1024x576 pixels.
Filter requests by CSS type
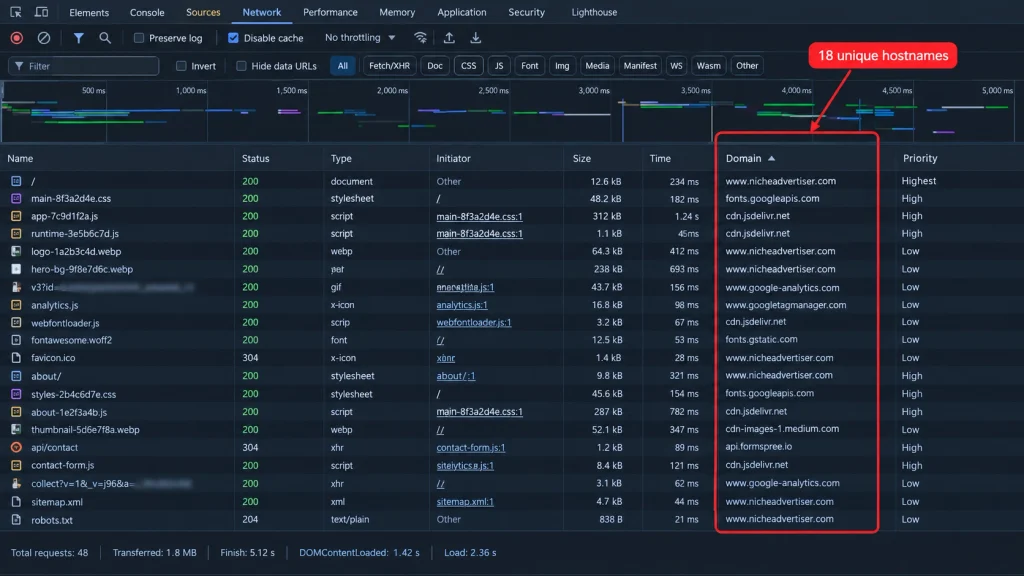[468, 66]
